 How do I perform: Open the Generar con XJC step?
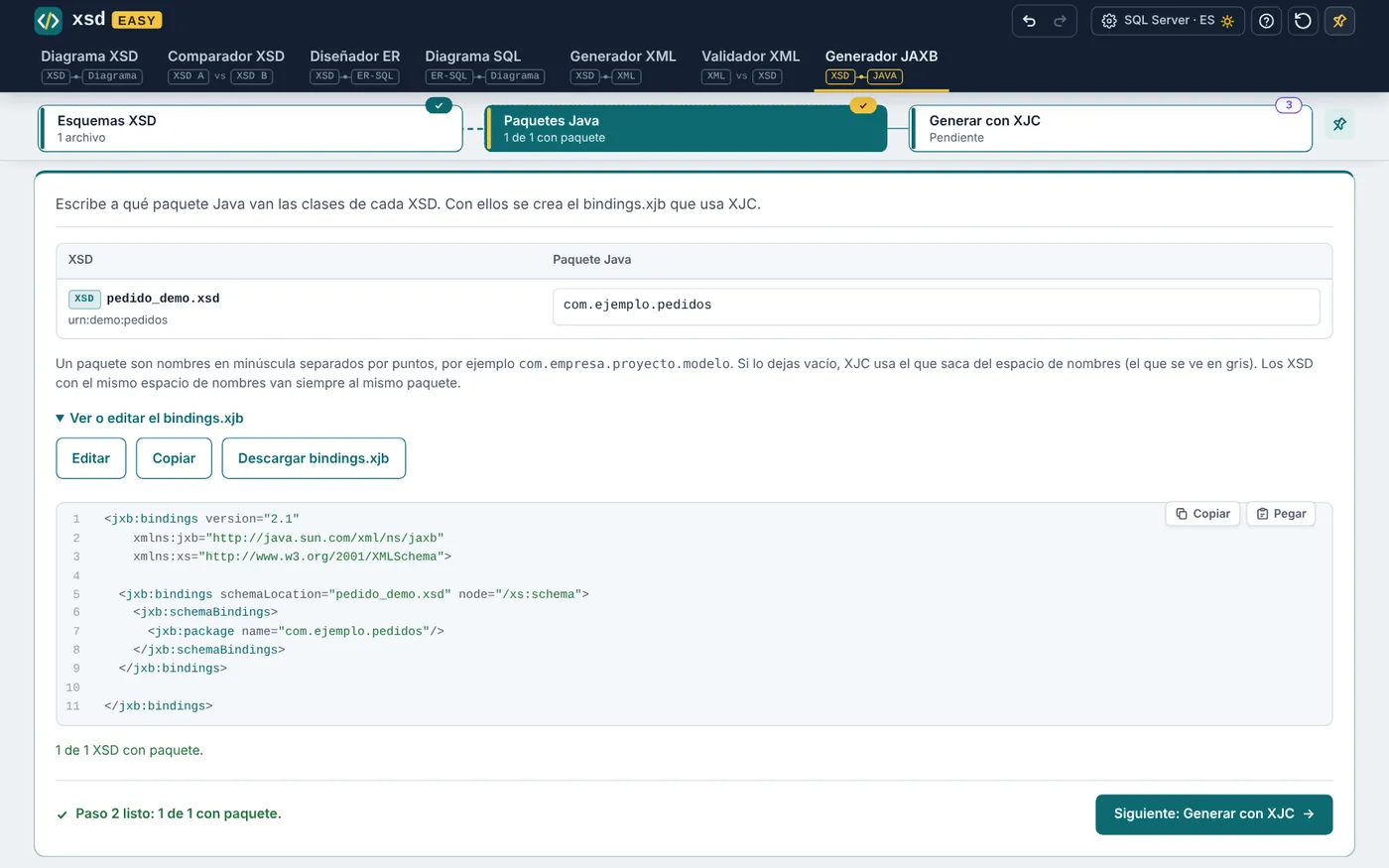[x=1111, y=129]
